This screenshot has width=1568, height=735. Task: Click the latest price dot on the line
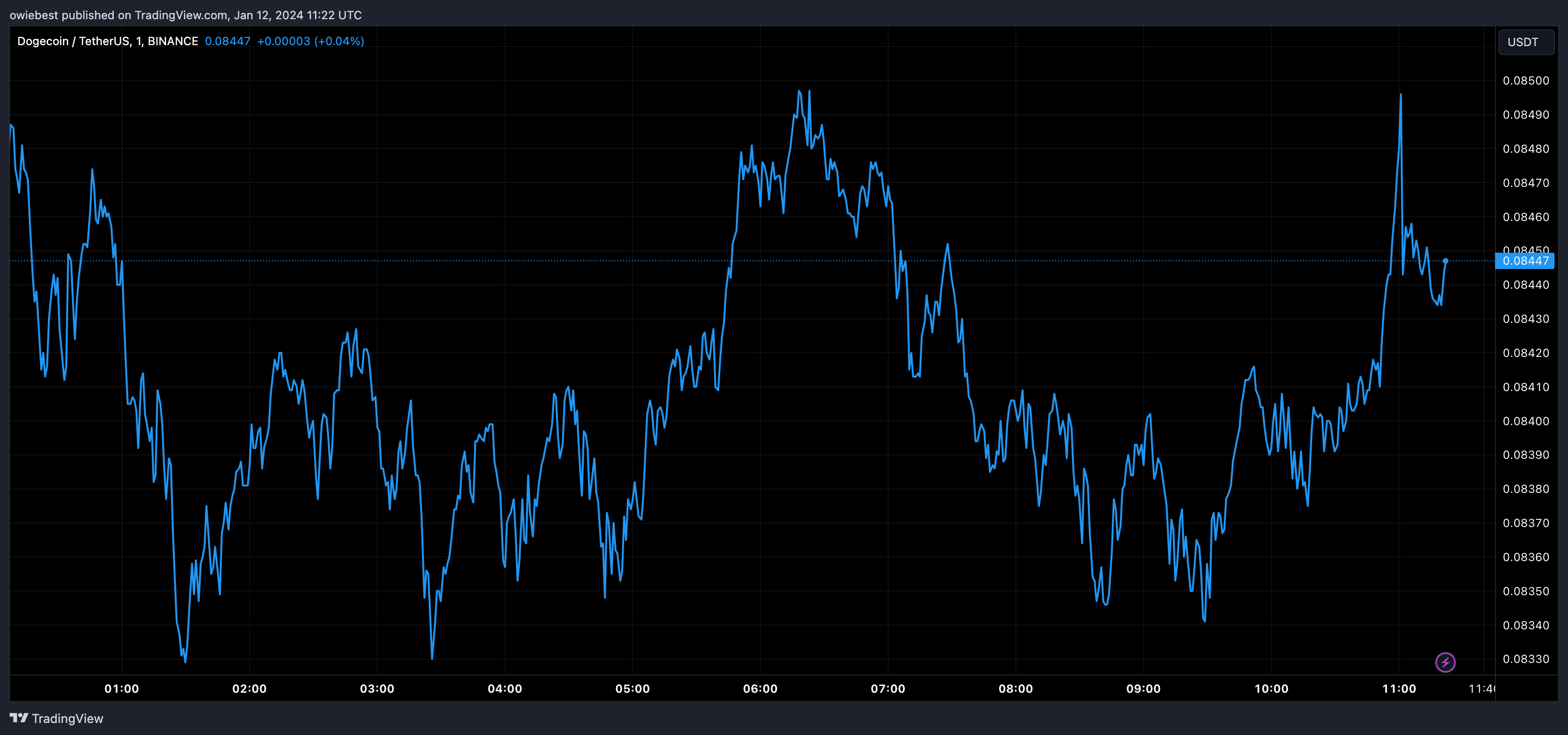click(x=1446, y=261)
